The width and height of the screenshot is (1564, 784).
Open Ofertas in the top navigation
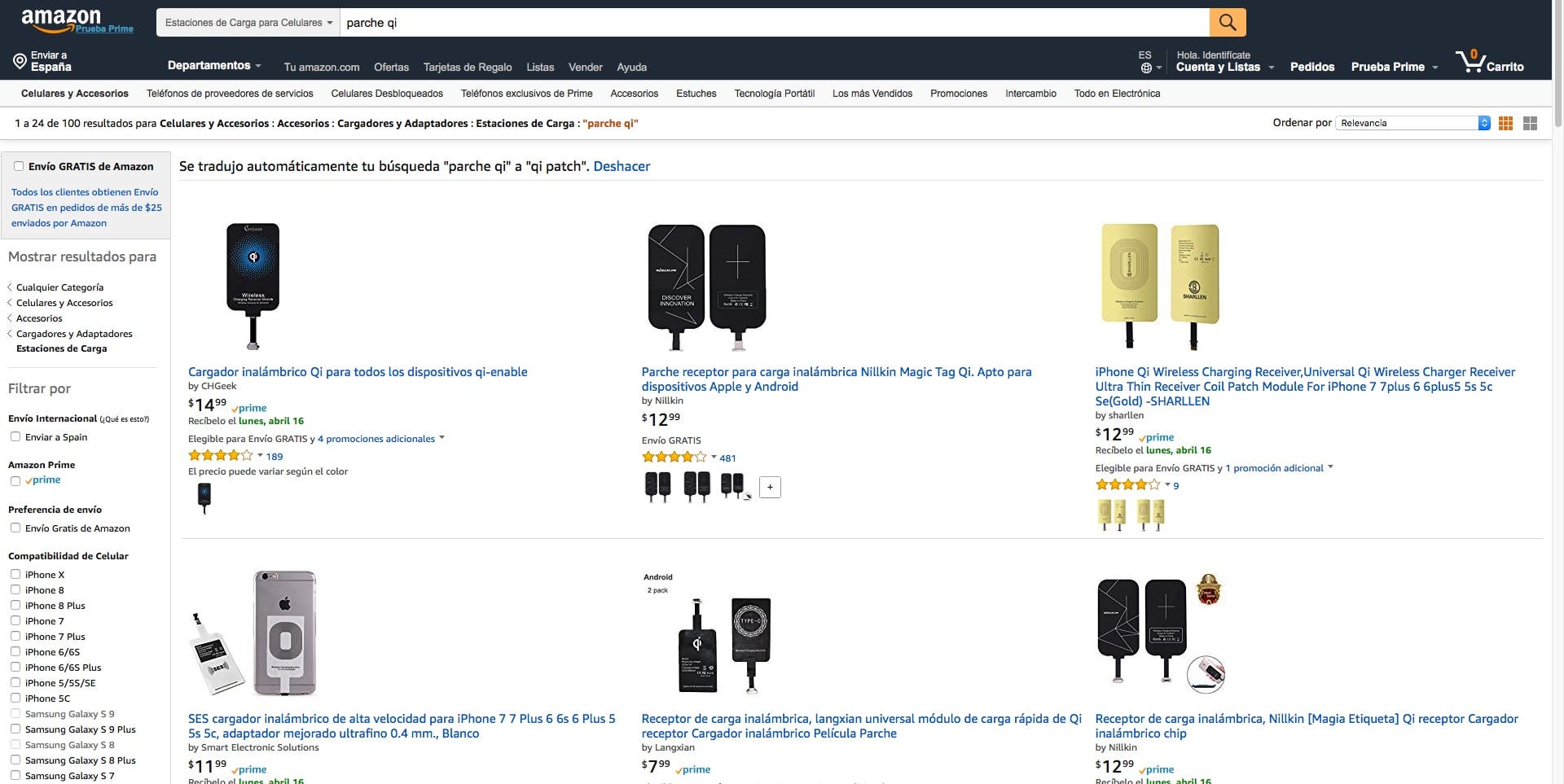click(391, 68)
